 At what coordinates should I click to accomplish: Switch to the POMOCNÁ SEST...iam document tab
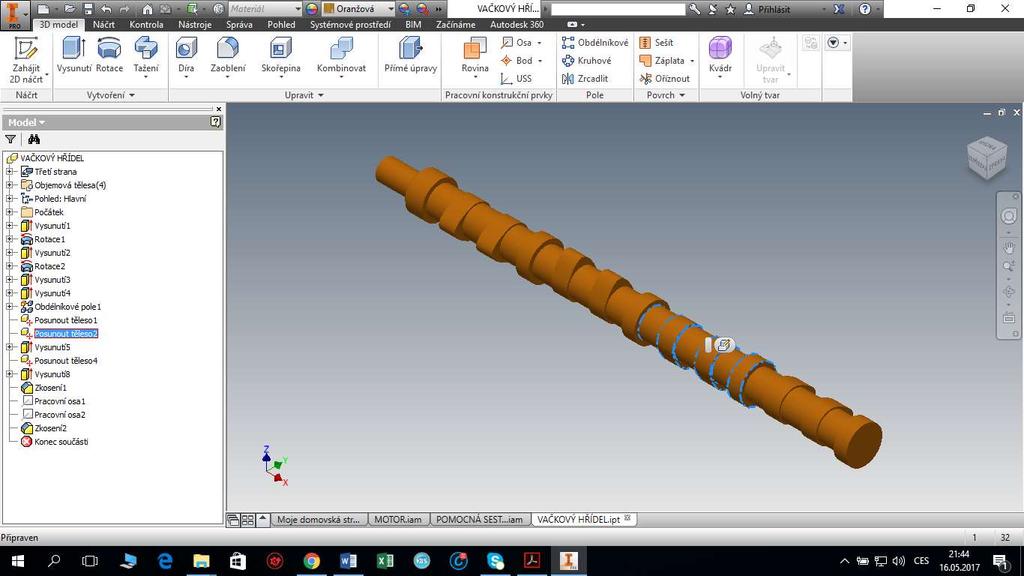coord(479,520)
